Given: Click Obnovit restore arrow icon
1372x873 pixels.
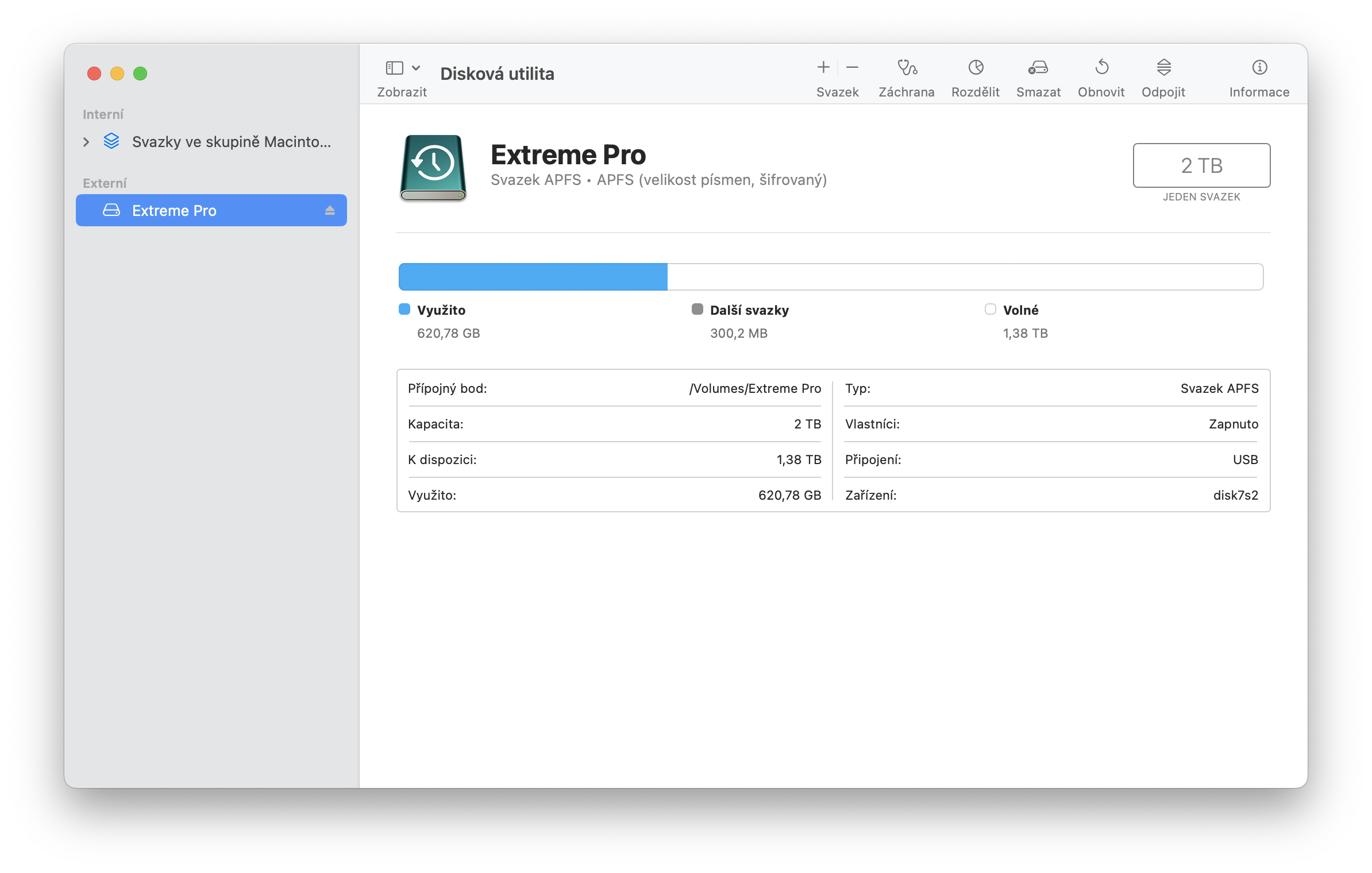Looking at the screenshot, I should pyautogui.click(x=1101, y=67).
